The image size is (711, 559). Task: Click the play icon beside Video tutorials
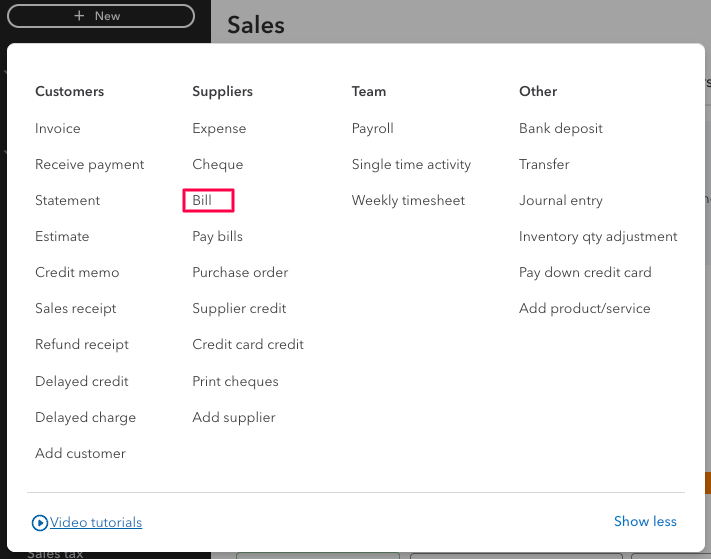click(x=39, y=523)
